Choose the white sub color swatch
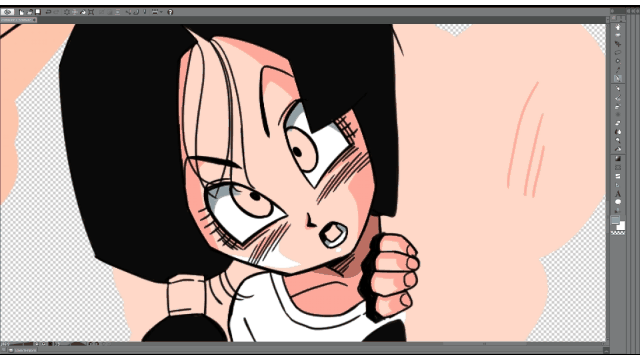 (x=622, y=227)
